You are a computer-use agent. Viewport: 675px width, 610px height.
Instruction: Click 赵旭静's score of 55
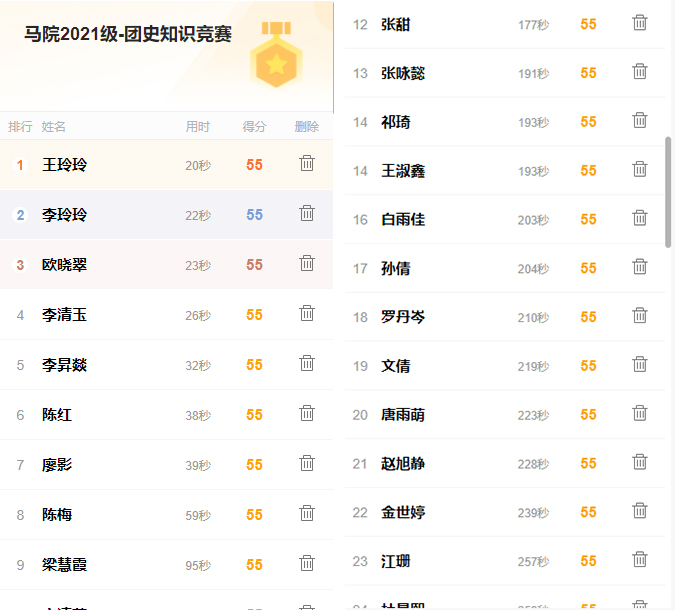coord(588,464)
